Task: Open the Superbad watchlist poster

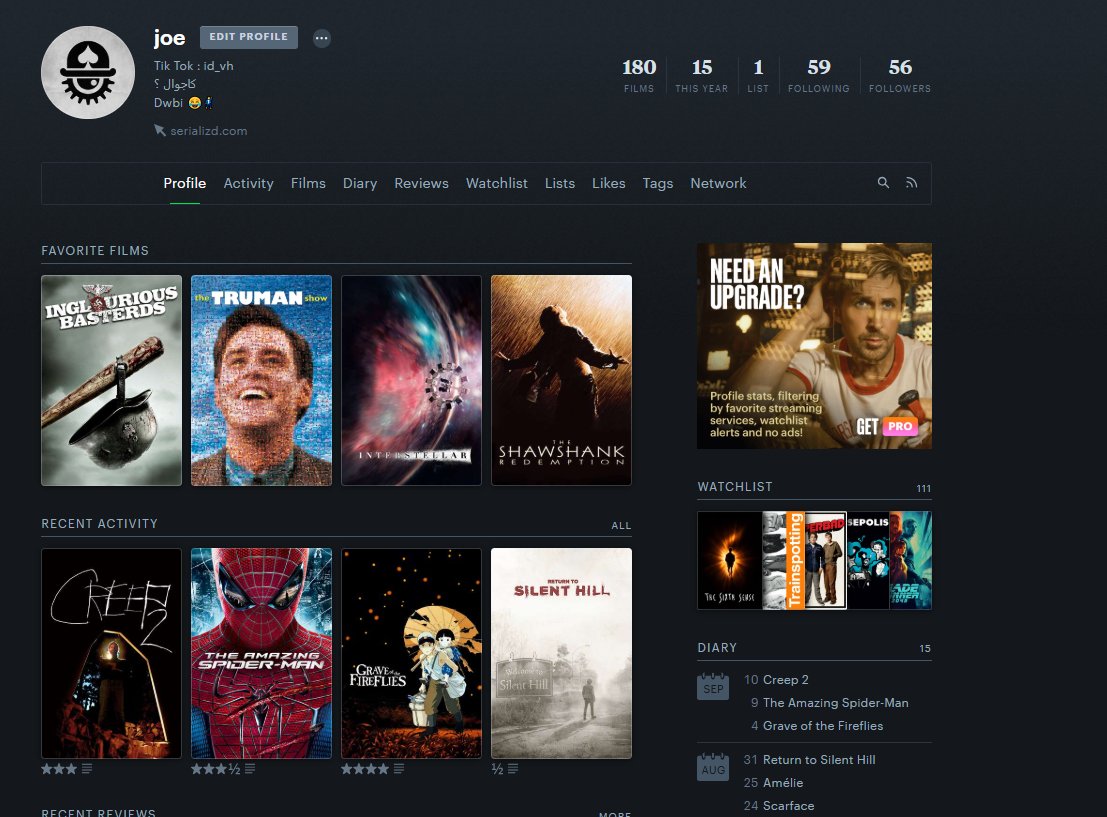Action: pos(825,560)
